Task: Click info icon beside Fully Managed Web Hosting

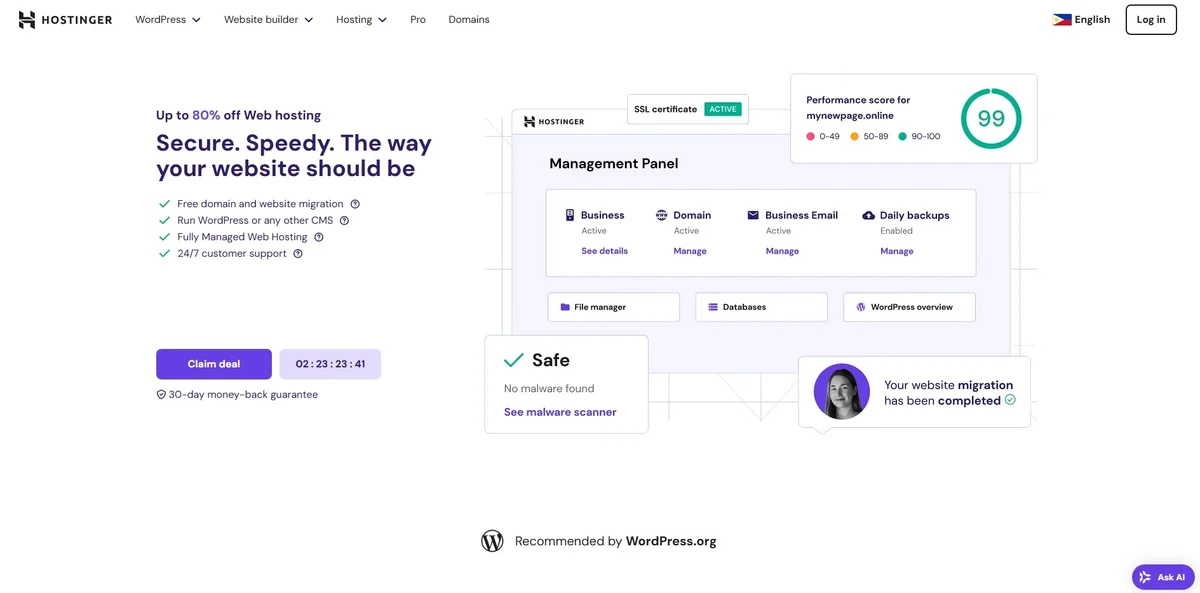Action: click(319, 237)
